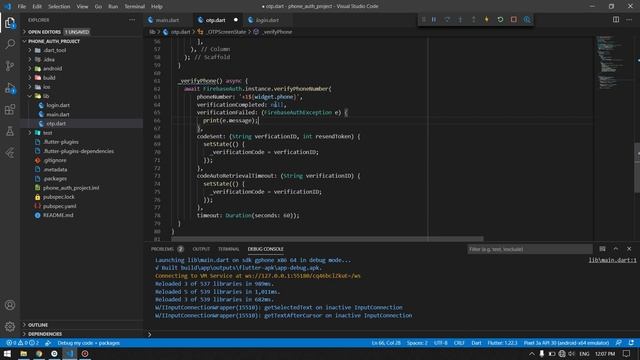
Task: Open the Run menu
Action: (x=113, y=7)
